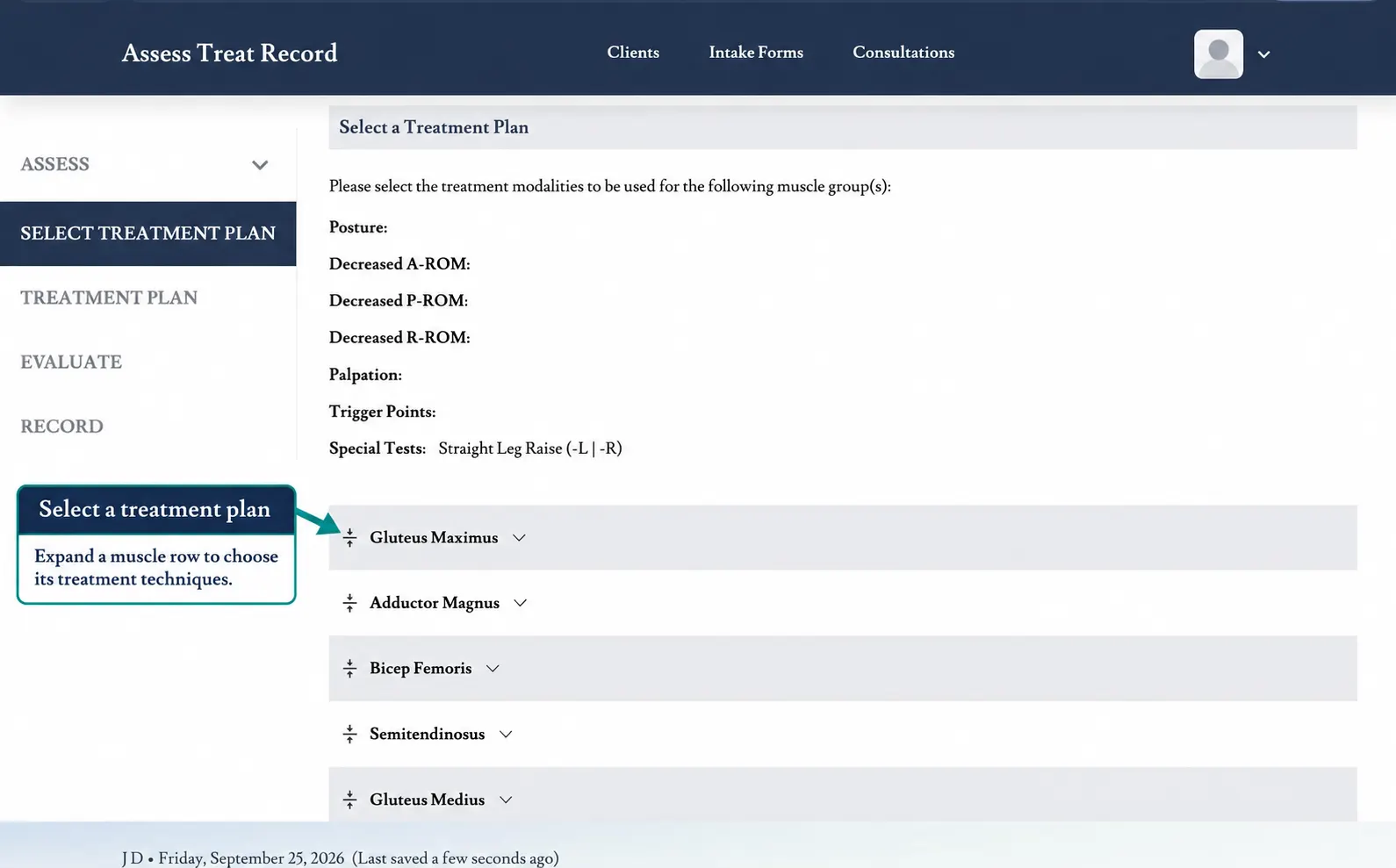The image size is (1396, 868).
Task: Click the Friday, September 25, 2026 session date
Action: coord(251,858)
